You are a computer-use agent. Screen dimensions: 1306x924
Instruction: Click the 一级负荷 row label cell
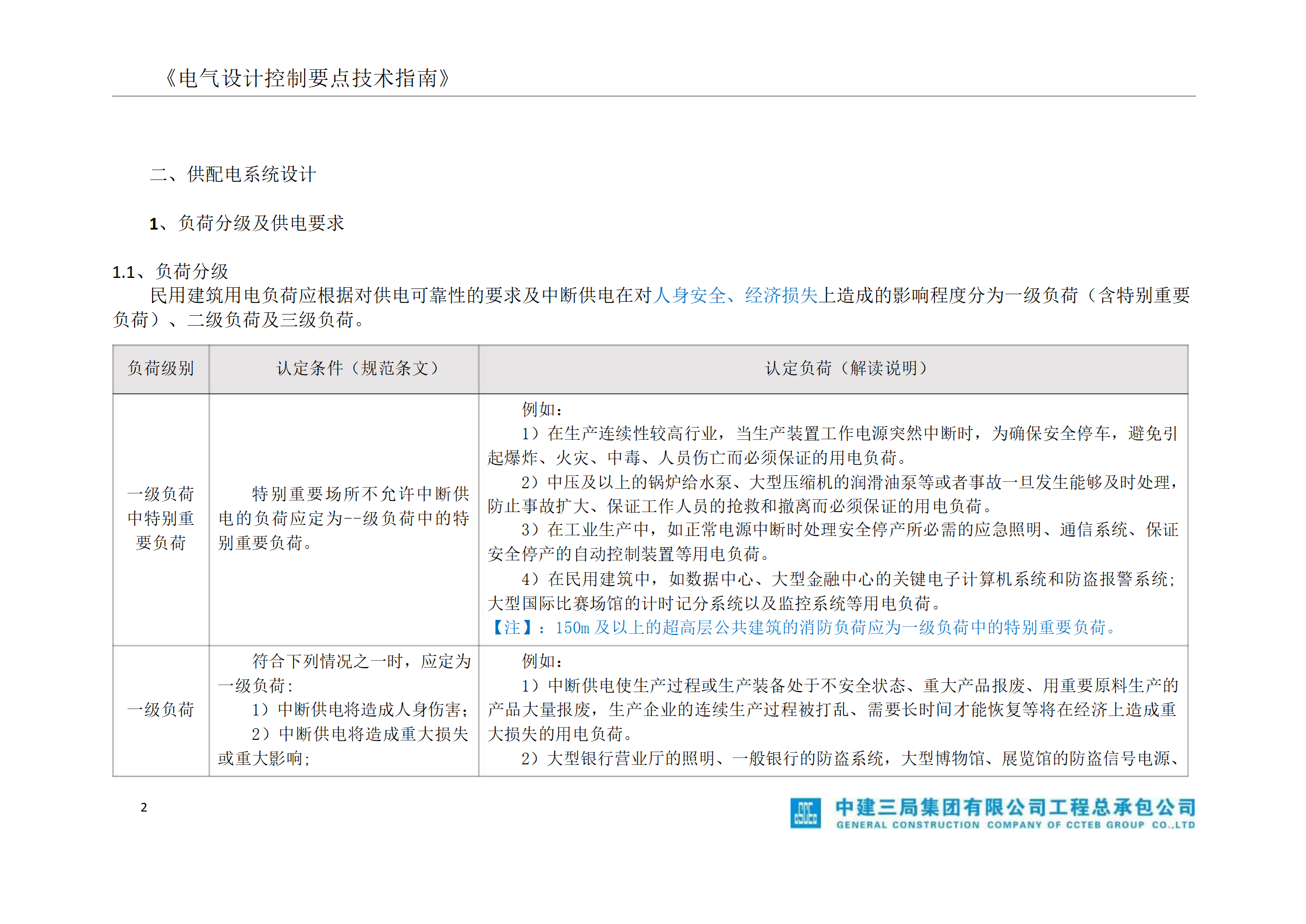[161, 710]
